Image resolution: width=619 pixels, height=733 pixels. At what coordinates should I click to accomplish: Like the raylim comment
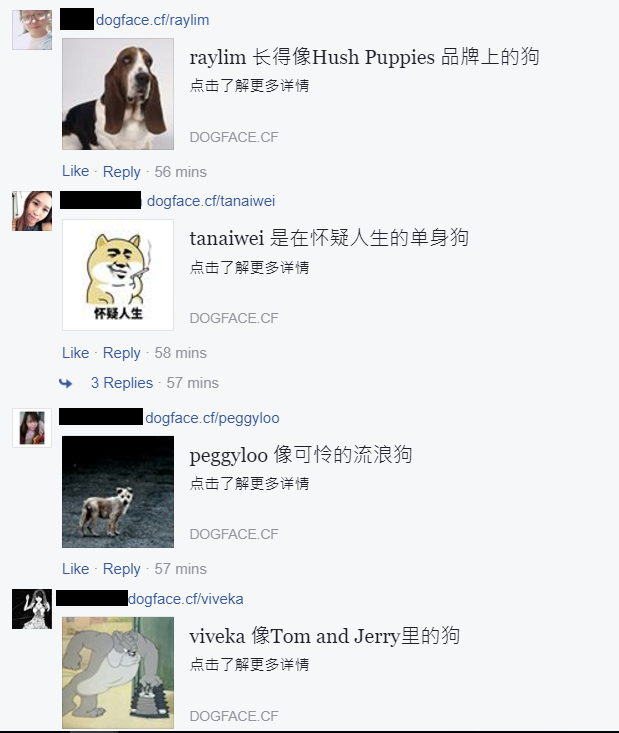76,171
